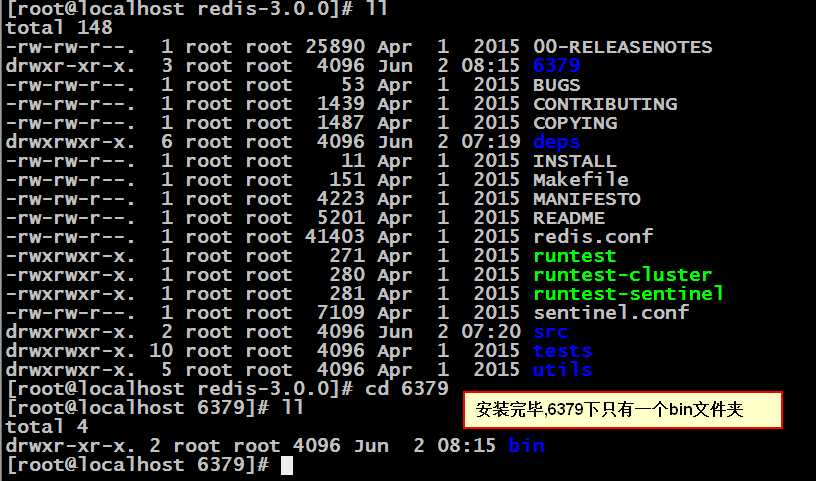Select the 07:20 timestamp of src
816x481 pixels.
491,332
